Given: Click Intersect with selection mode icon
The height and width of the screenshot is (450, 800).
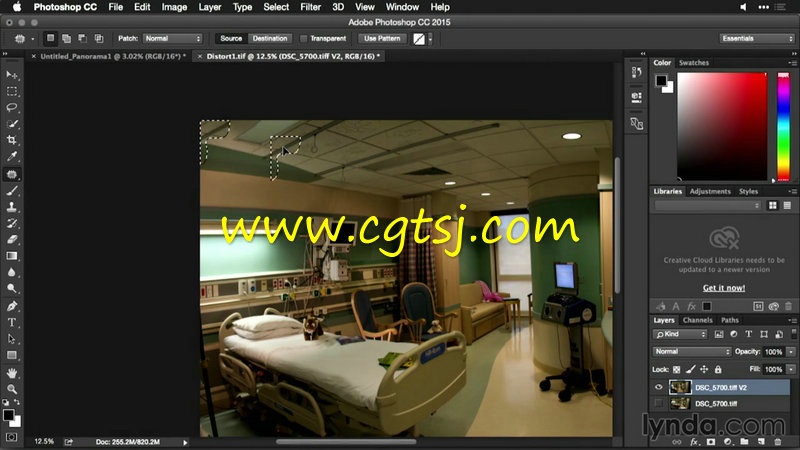Looking at the screenshot, I should click(99, 38).
